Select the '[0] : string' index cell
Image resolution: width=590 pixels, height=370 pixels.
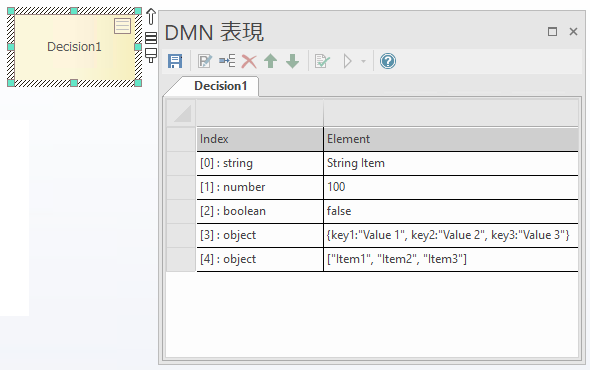pos(260,163)
